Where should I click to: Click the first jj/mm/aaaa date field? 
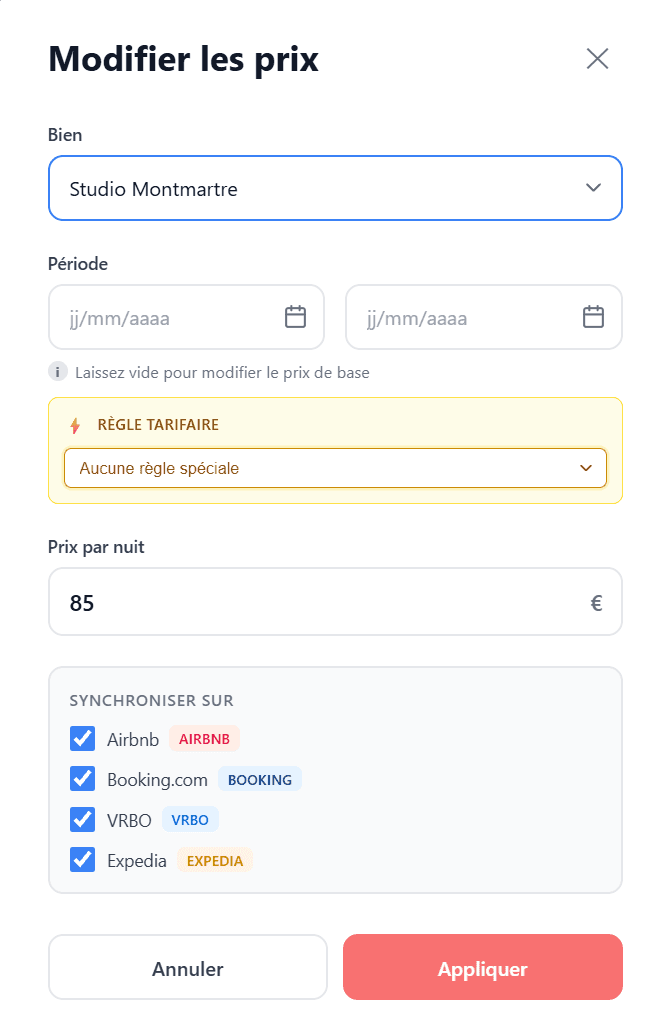160,316
